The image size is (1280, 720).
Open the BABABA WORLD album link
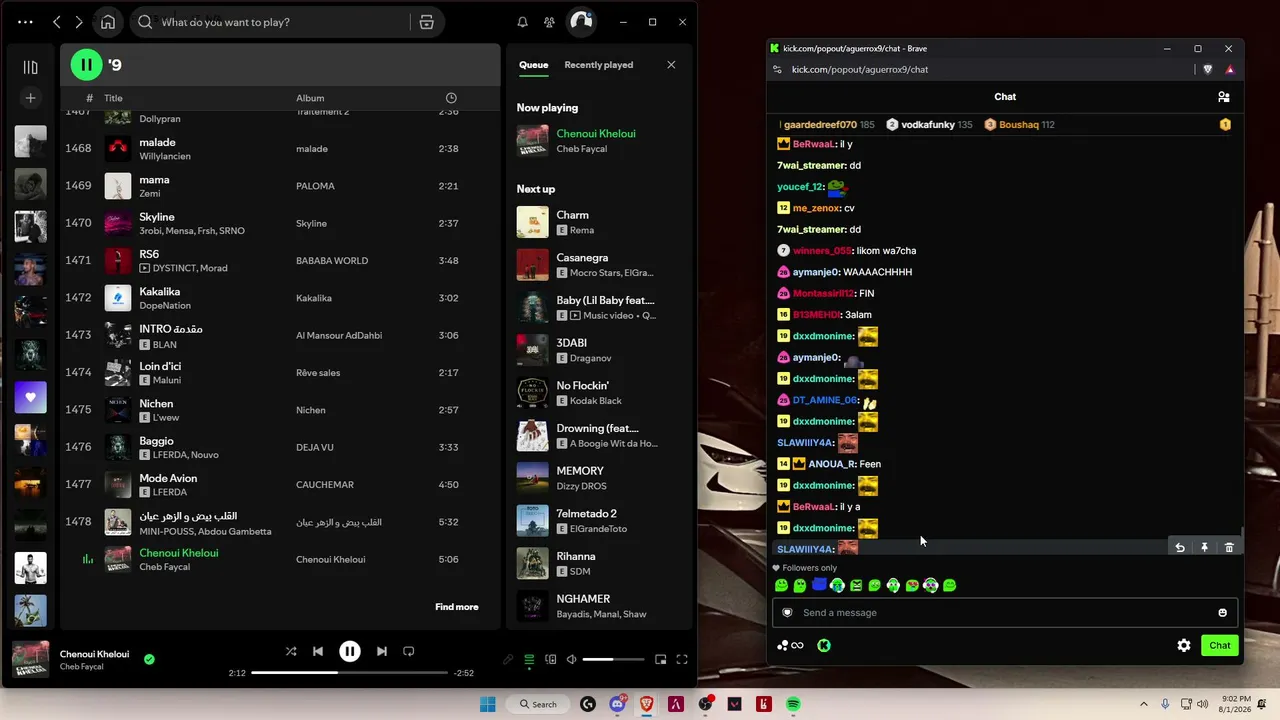tap(332, 261)
